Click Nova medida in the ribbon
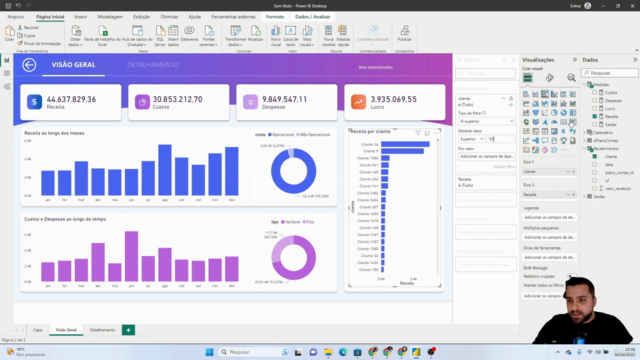Viewport: 640px width, 360px height. (328, 36)
